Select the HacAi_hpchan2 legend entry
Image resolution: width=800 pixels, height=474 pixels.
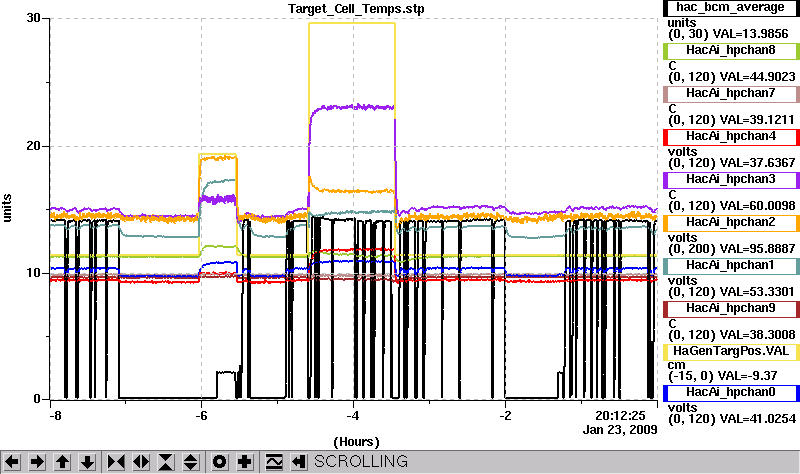[731, 222]
